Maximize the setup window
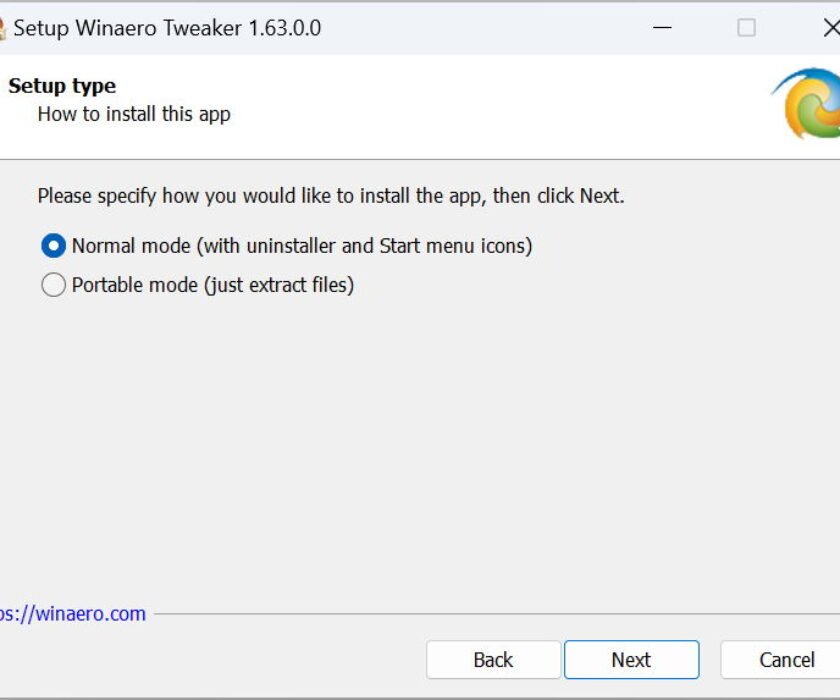This screenshot has width=840, height=700. (743, 28)
